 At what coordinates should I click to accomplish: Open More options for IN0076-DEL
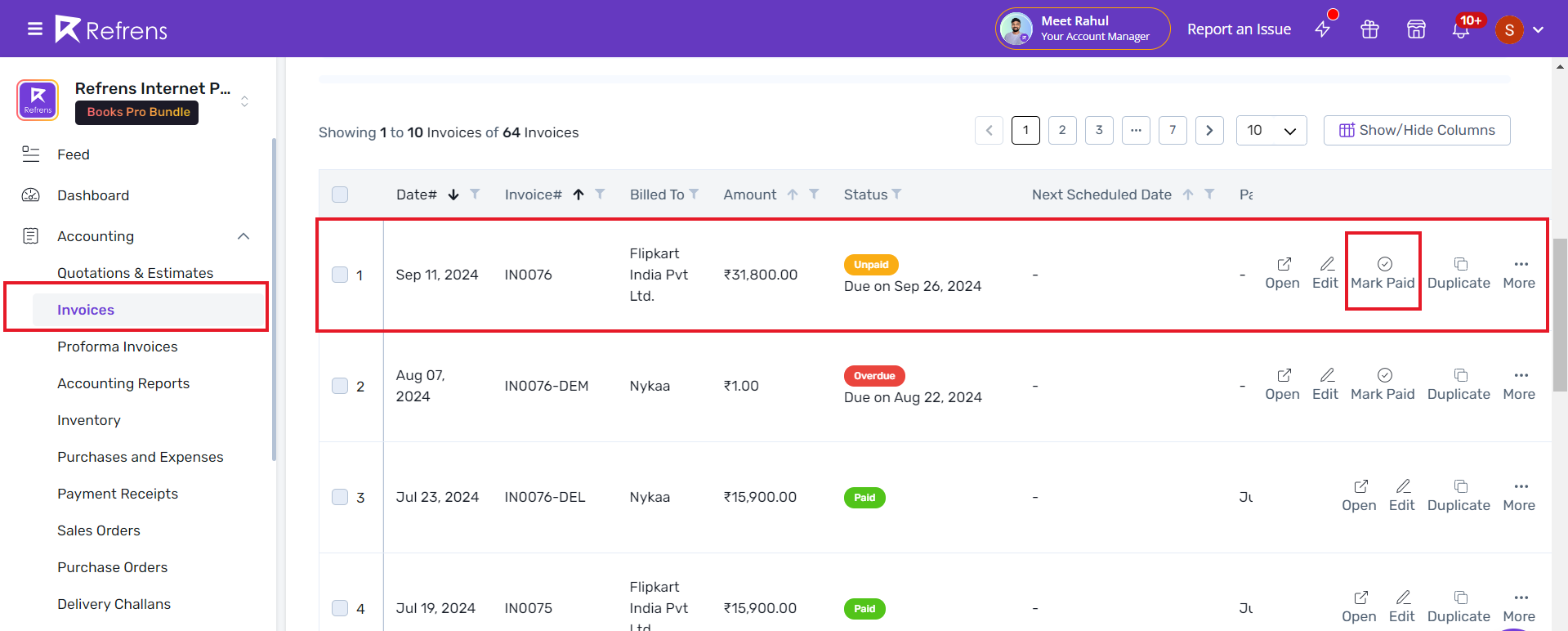(x=1519, y=495)
